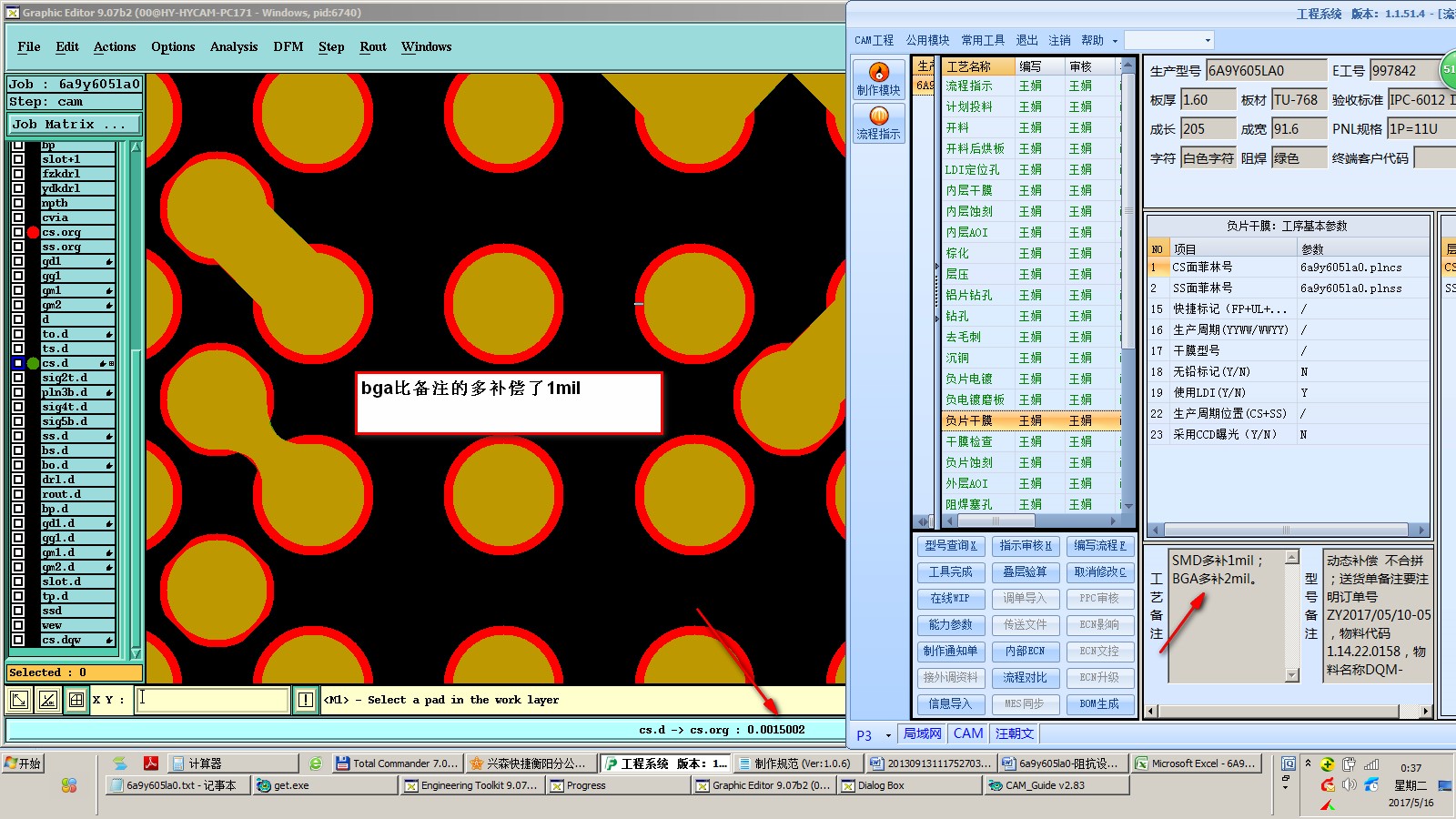Click the show desktop icon near clock

coord(1445,785)
